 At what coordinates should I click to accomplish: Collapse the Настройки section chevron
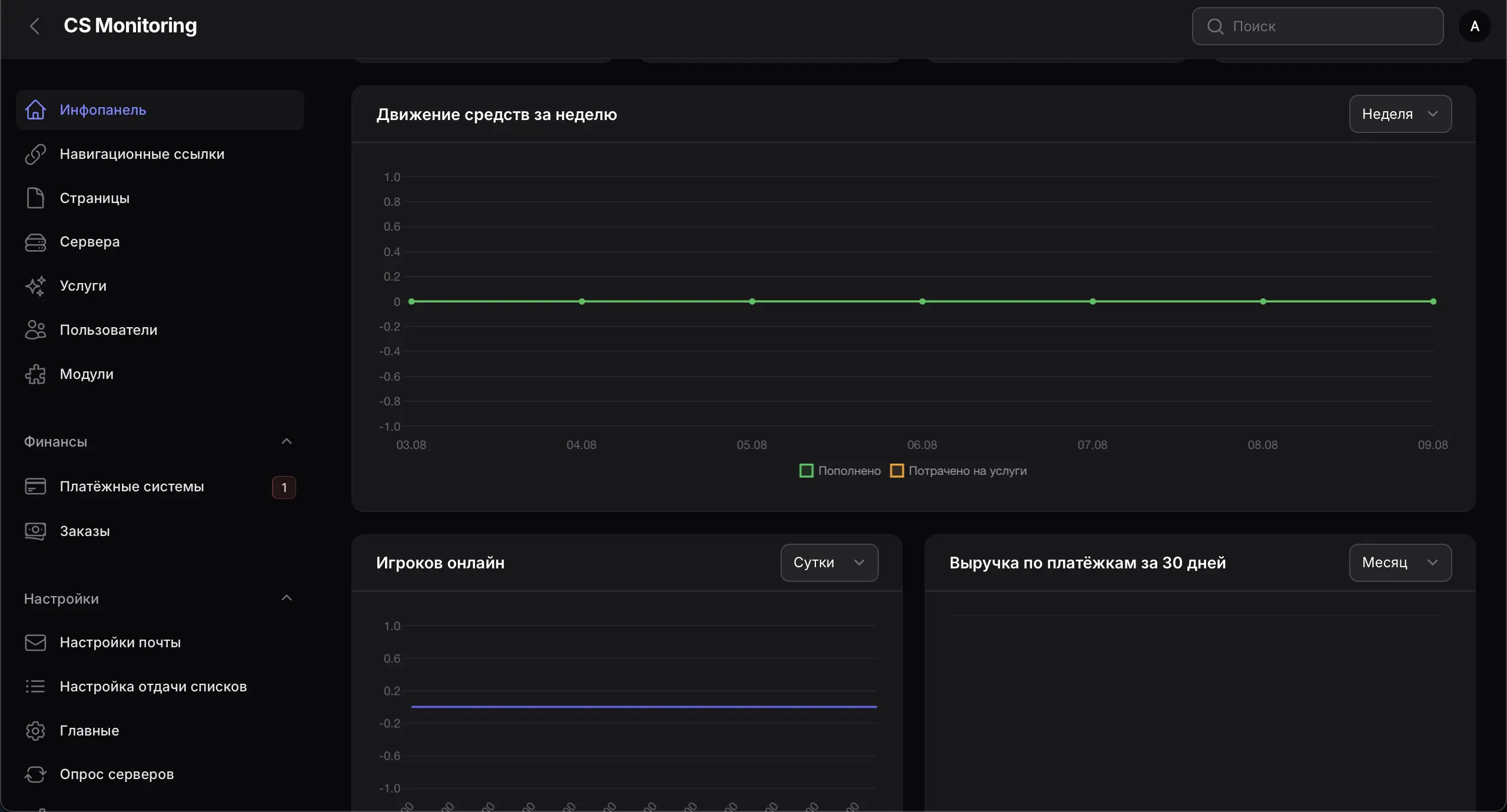point(287,598)
